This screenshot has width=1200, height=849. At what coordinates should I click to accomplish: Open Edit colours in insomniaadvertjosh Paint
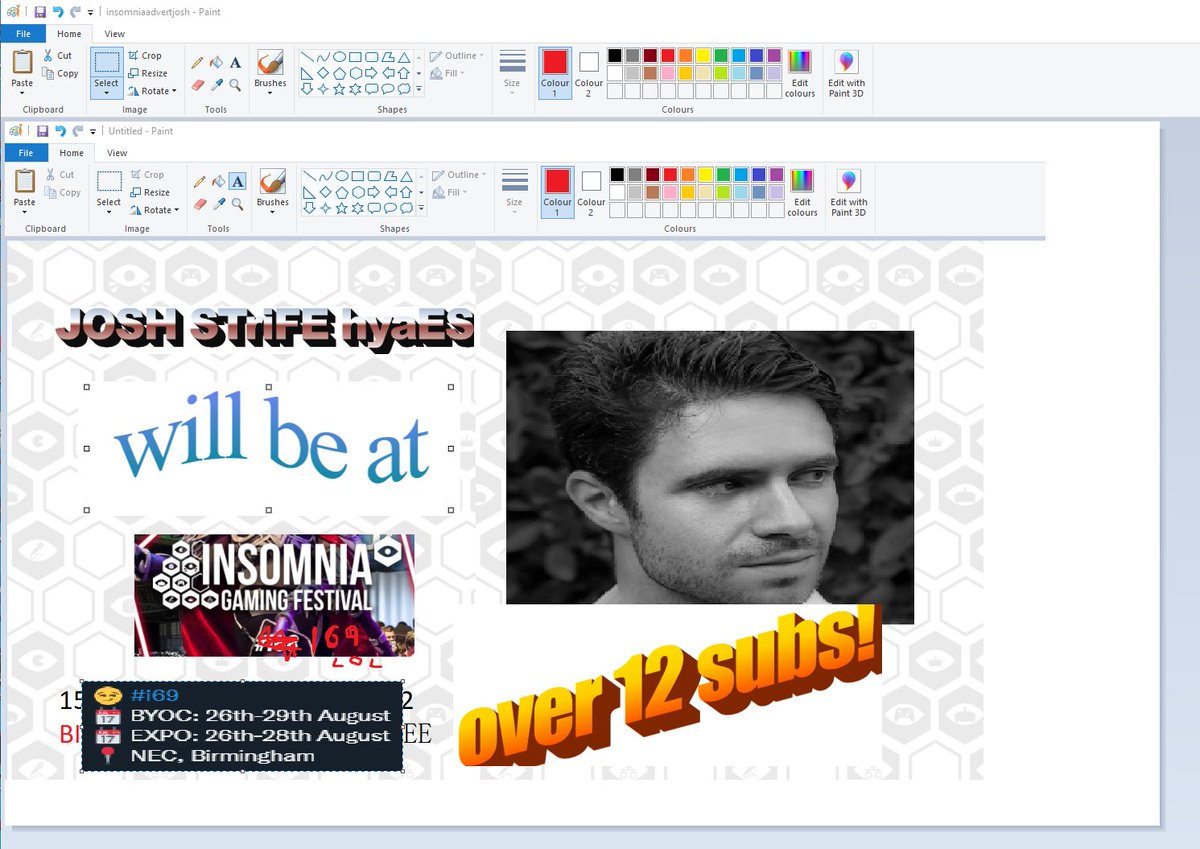[x=800, y=73]
